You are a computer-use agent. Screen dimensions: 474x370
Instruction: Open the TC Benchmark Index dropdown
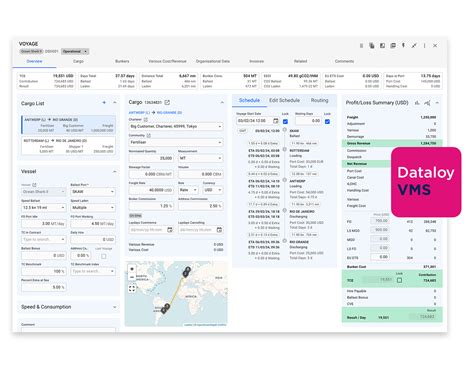pyautogui.click(x=93, y=271)
